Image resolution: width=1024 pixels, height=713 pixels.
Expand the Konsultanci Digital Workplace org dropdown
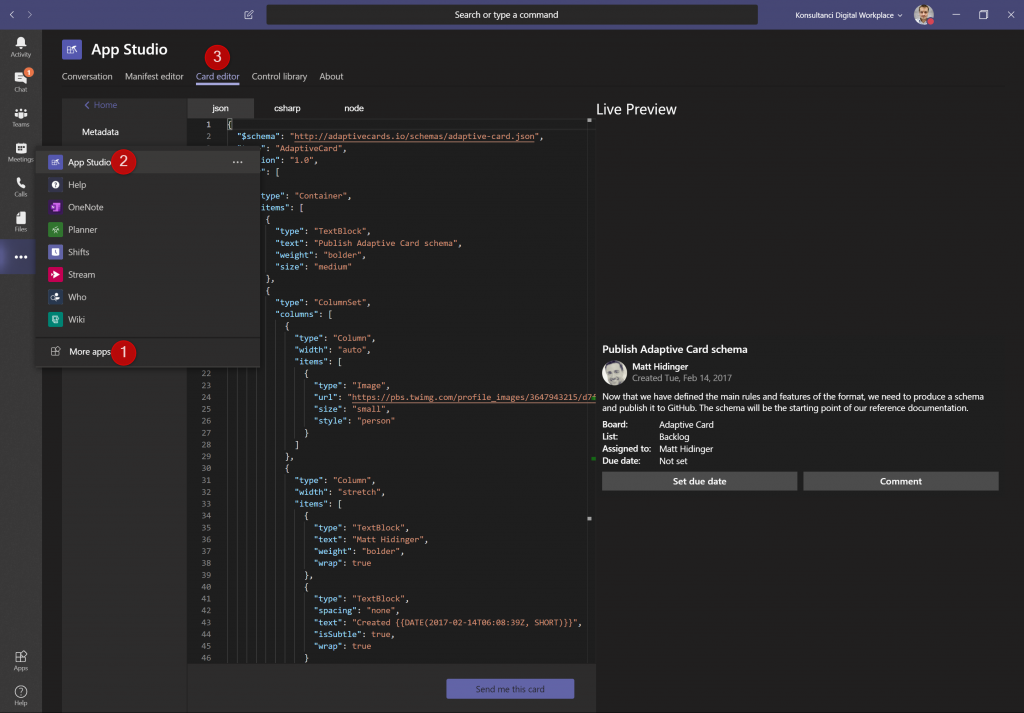coord(850,15)
